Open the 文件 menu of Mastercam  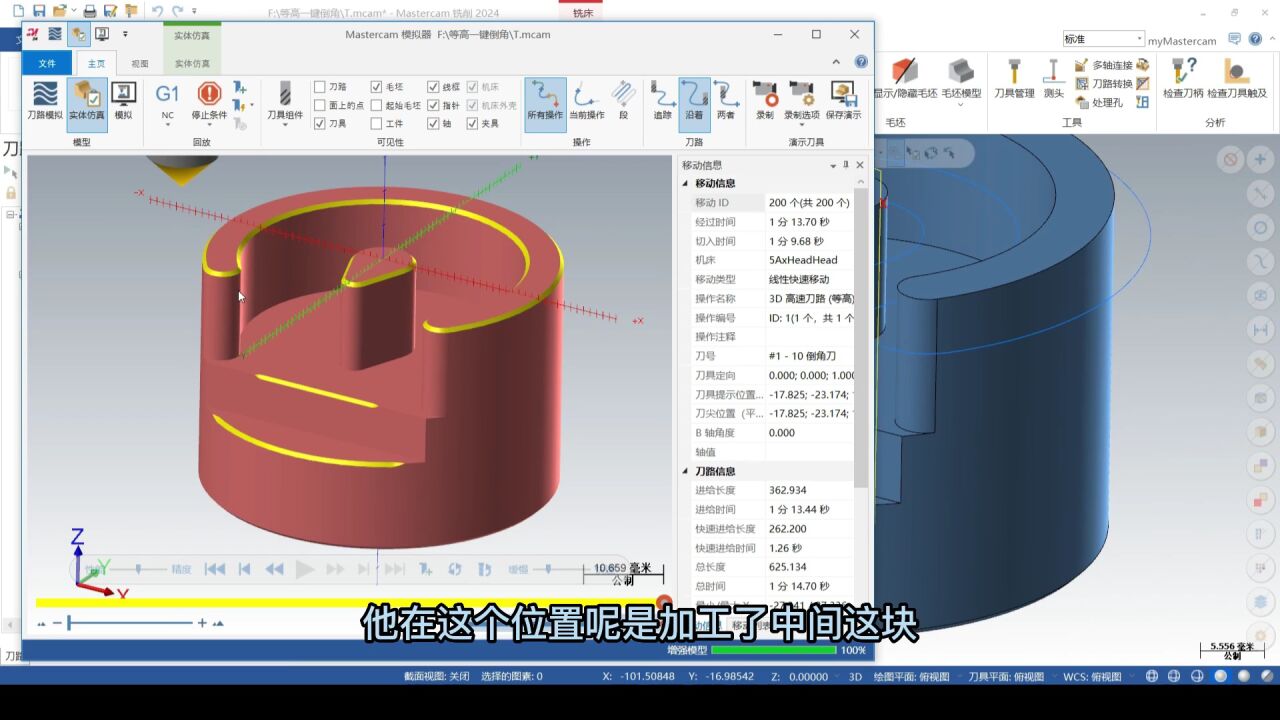(46, 62)
